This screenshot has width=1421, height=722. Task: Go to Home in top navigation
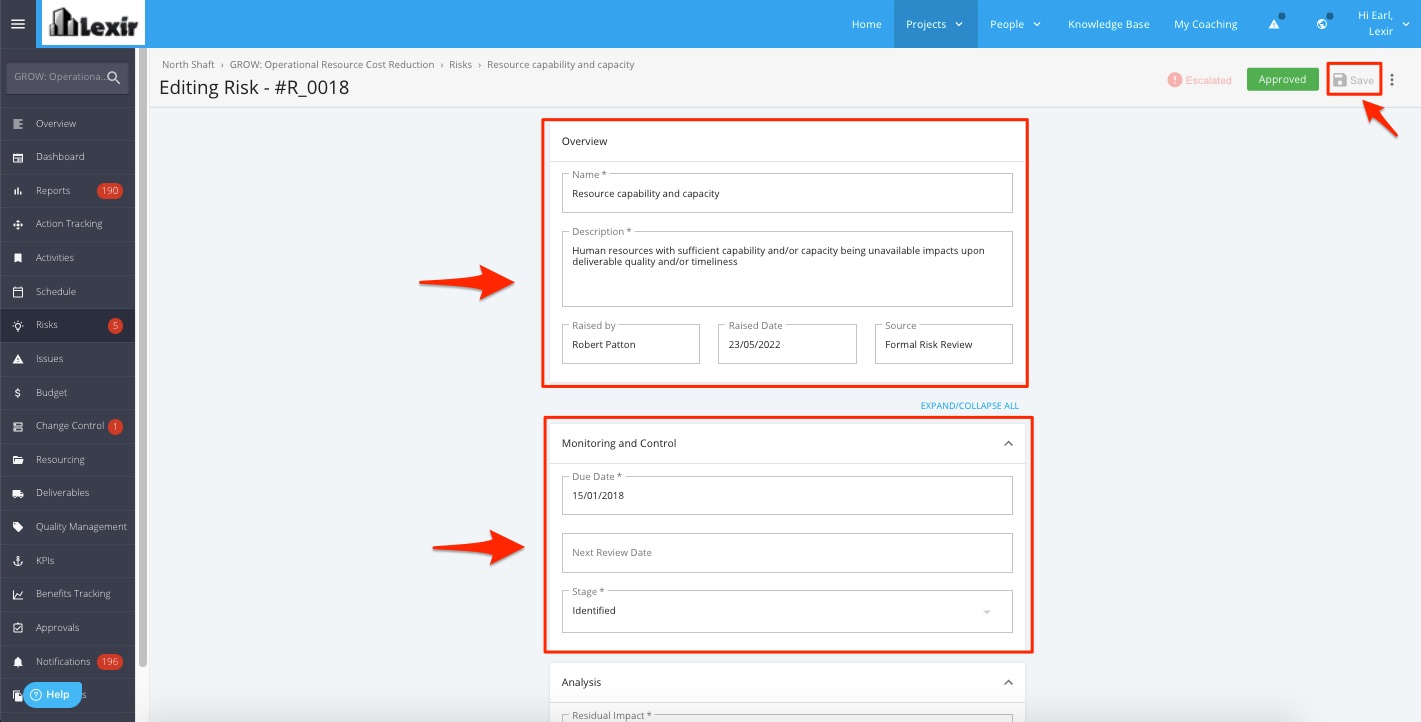[866, 24]
